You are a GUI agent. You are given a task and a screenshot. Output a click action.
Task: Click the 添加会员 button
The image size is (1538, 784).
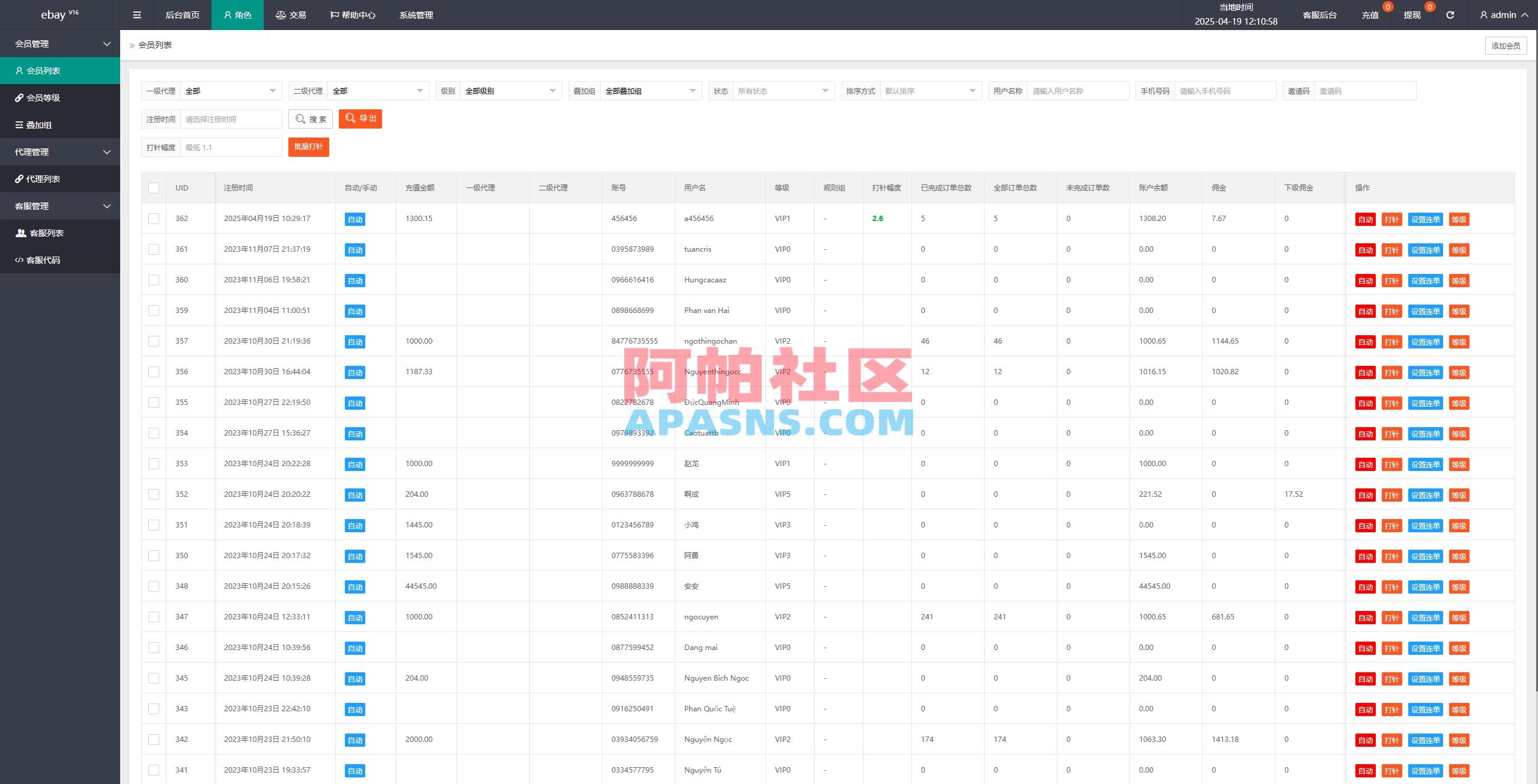tap(1506, 45)
